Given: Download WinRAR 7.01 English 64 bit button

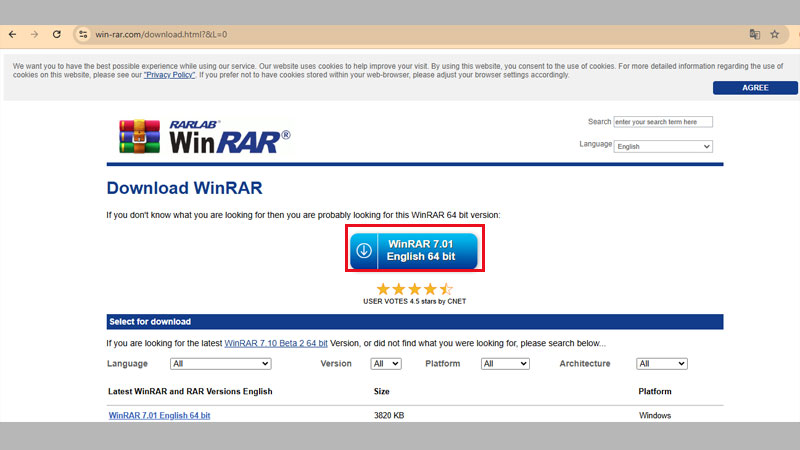Looking at the screenshot, I should click(x=414, y=251).
